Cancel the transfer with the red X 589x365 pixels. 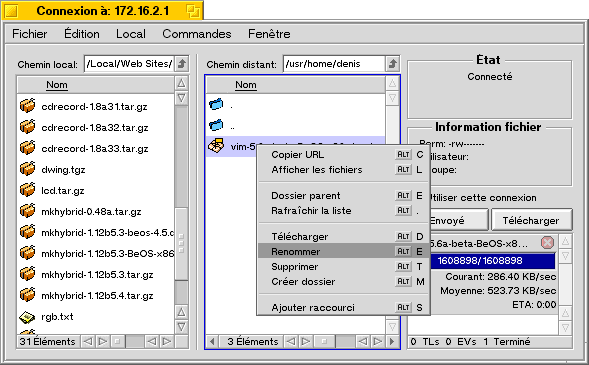pos(547,243)
